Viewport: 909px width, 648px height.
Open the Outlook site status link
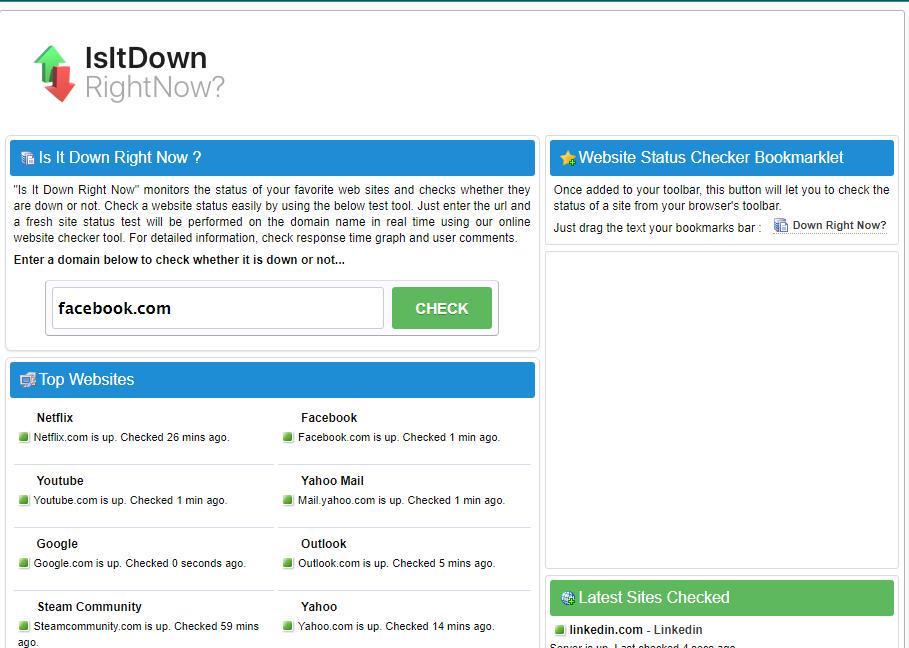pyautogui.click(x=323, y=544)
